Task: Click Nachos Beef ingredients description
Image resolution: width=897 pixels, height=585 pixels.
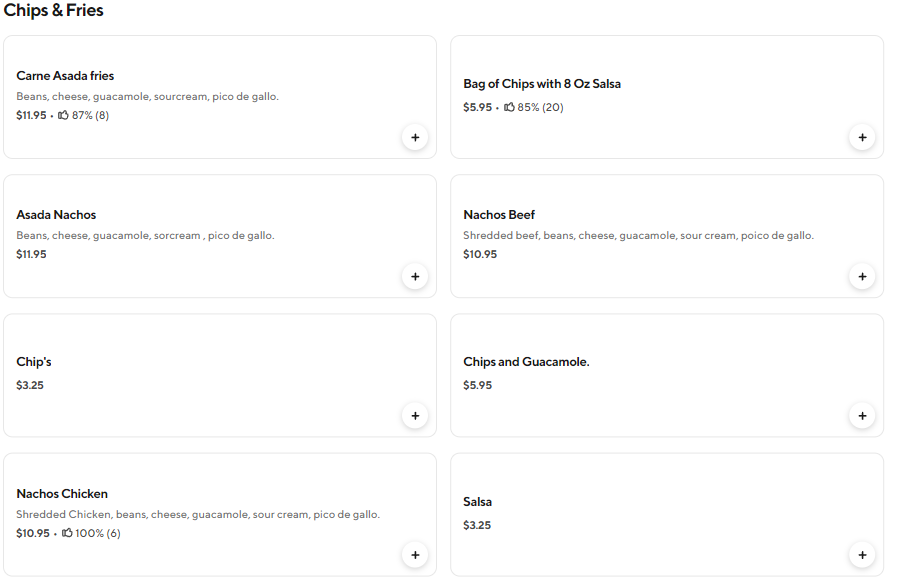Action: coord(638,236)
